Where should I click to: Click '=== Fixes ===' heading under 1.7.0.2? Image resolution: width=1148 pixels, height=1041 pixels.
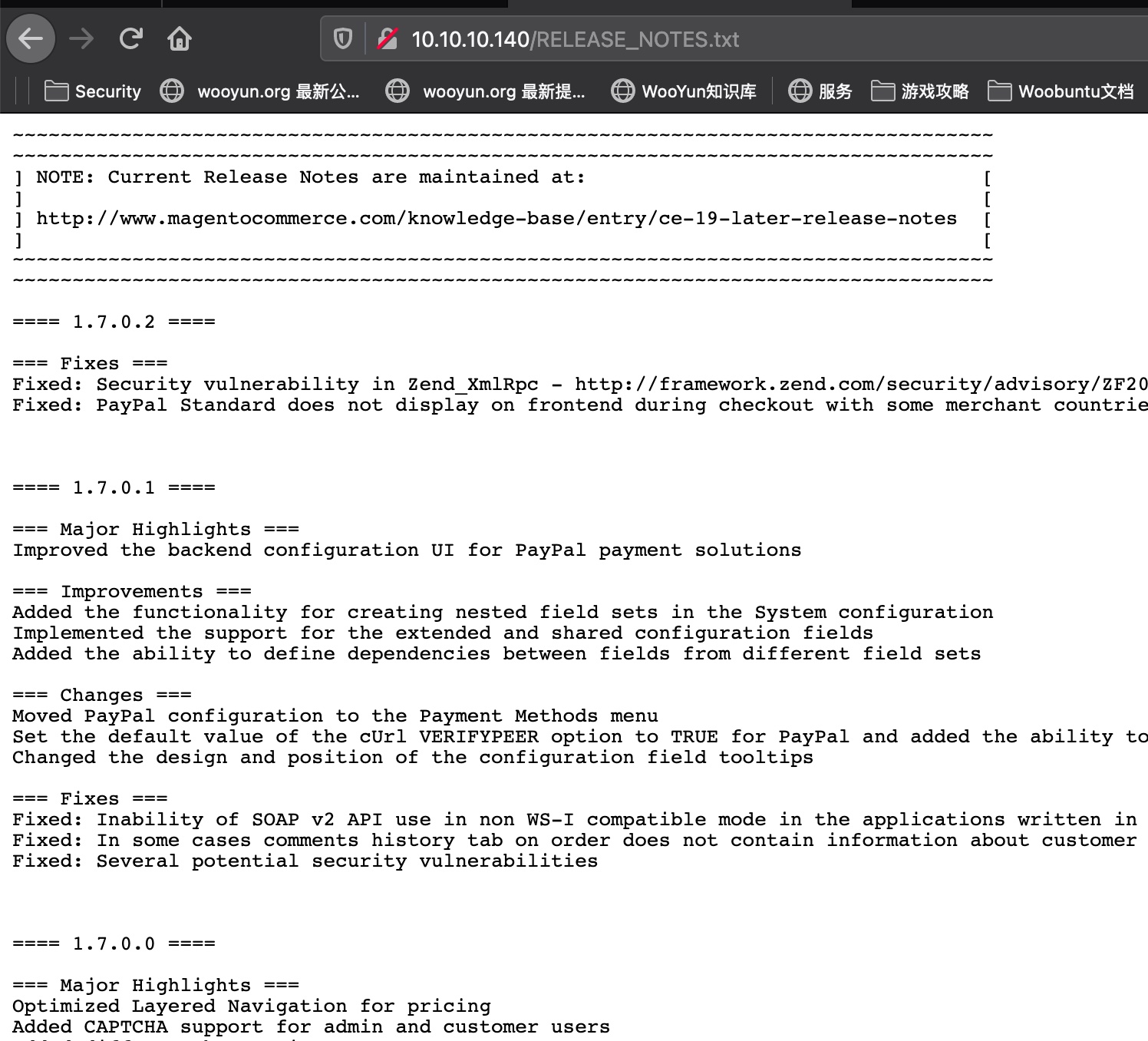tap(90, 364)
